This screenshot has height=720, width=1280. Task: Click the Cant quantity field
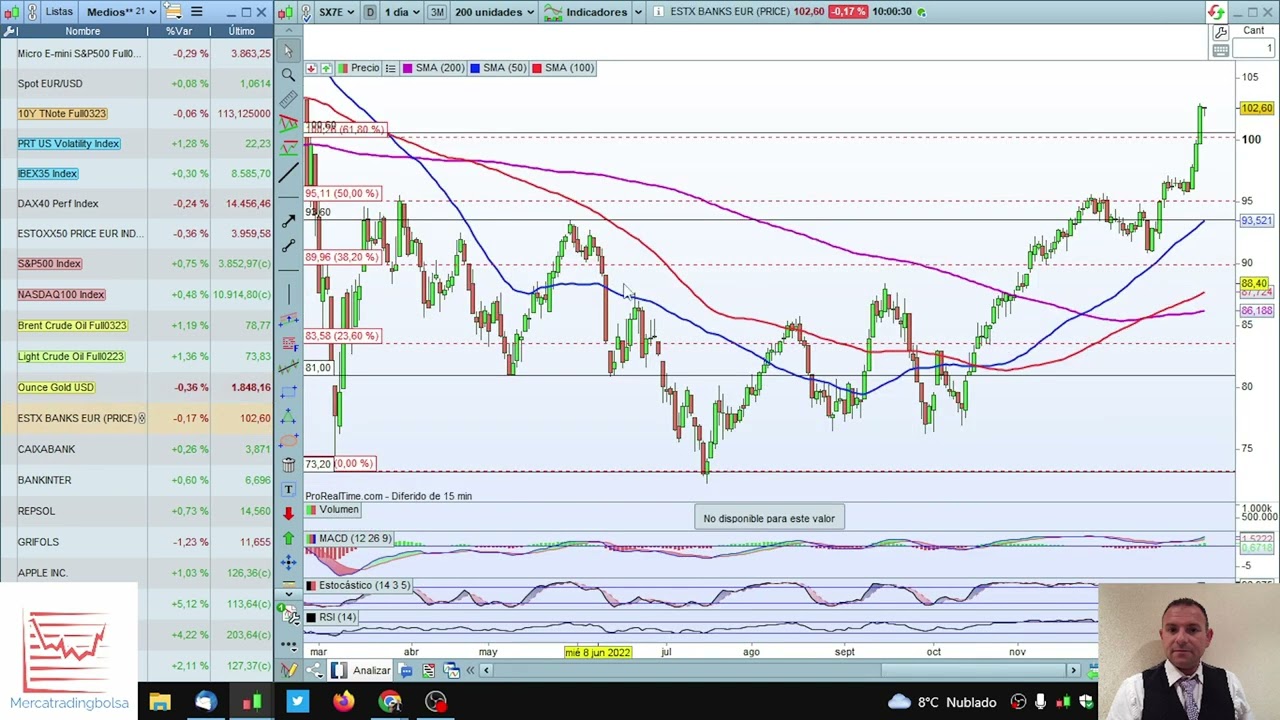tap(1254, 49)
